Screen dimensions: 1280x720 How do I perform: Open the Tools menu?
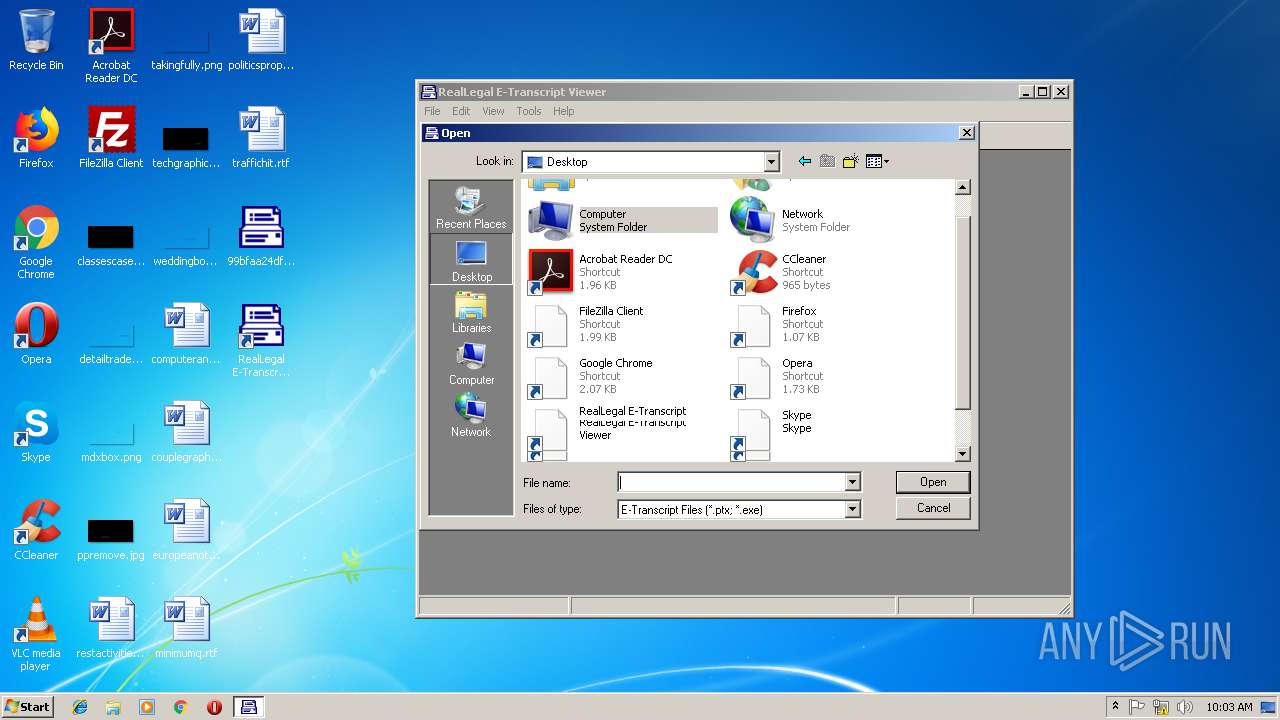529,111
